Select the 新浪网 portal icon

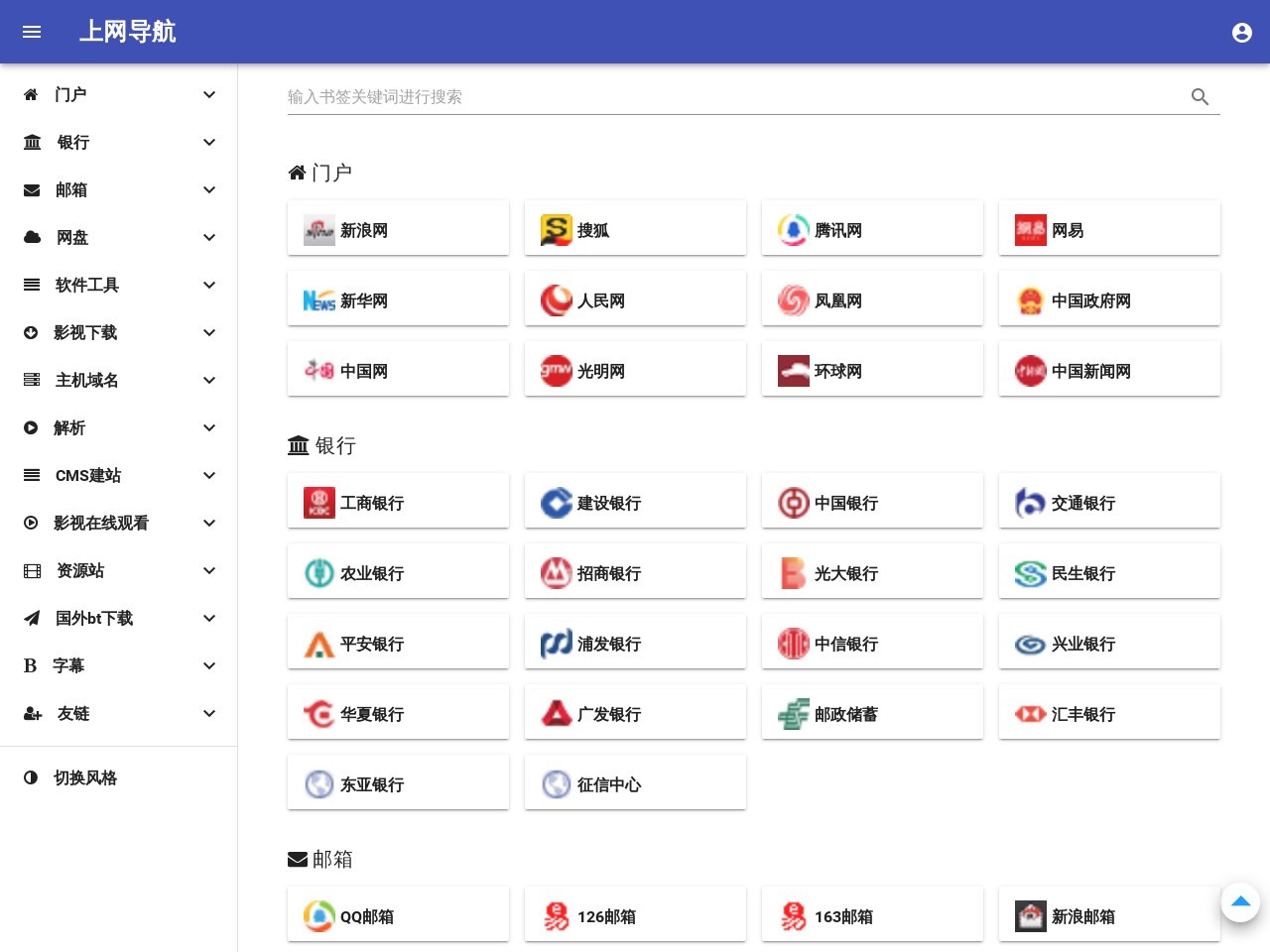point(318,230)
